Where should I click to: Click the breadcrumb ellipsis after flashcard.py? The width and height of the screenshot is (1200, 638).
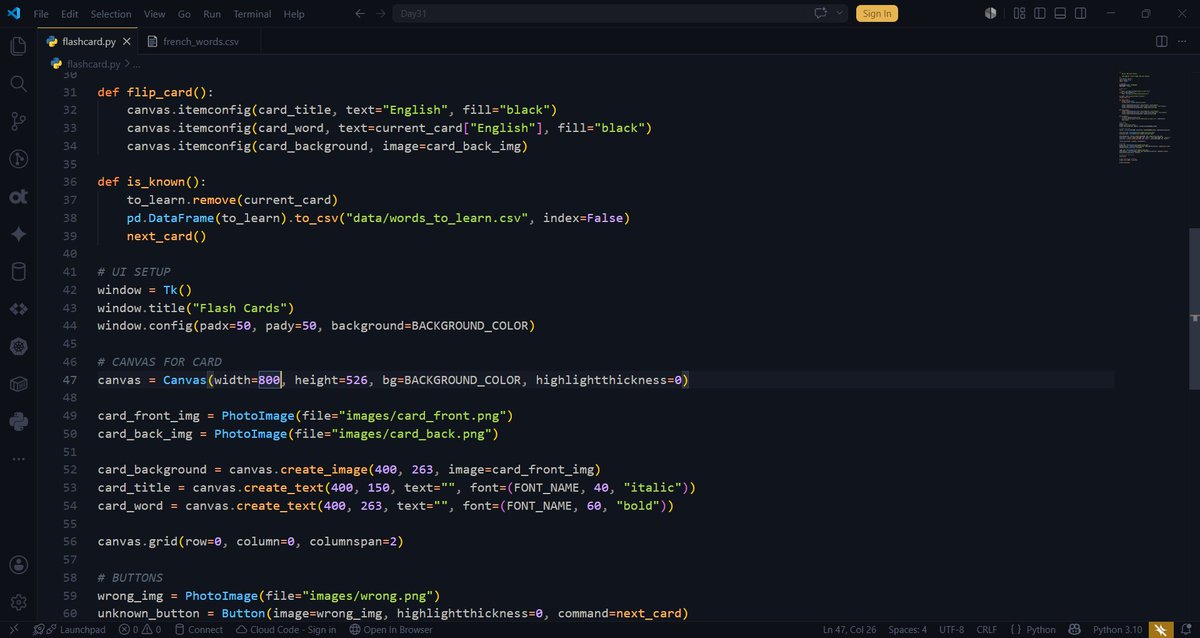pos(139,63)
